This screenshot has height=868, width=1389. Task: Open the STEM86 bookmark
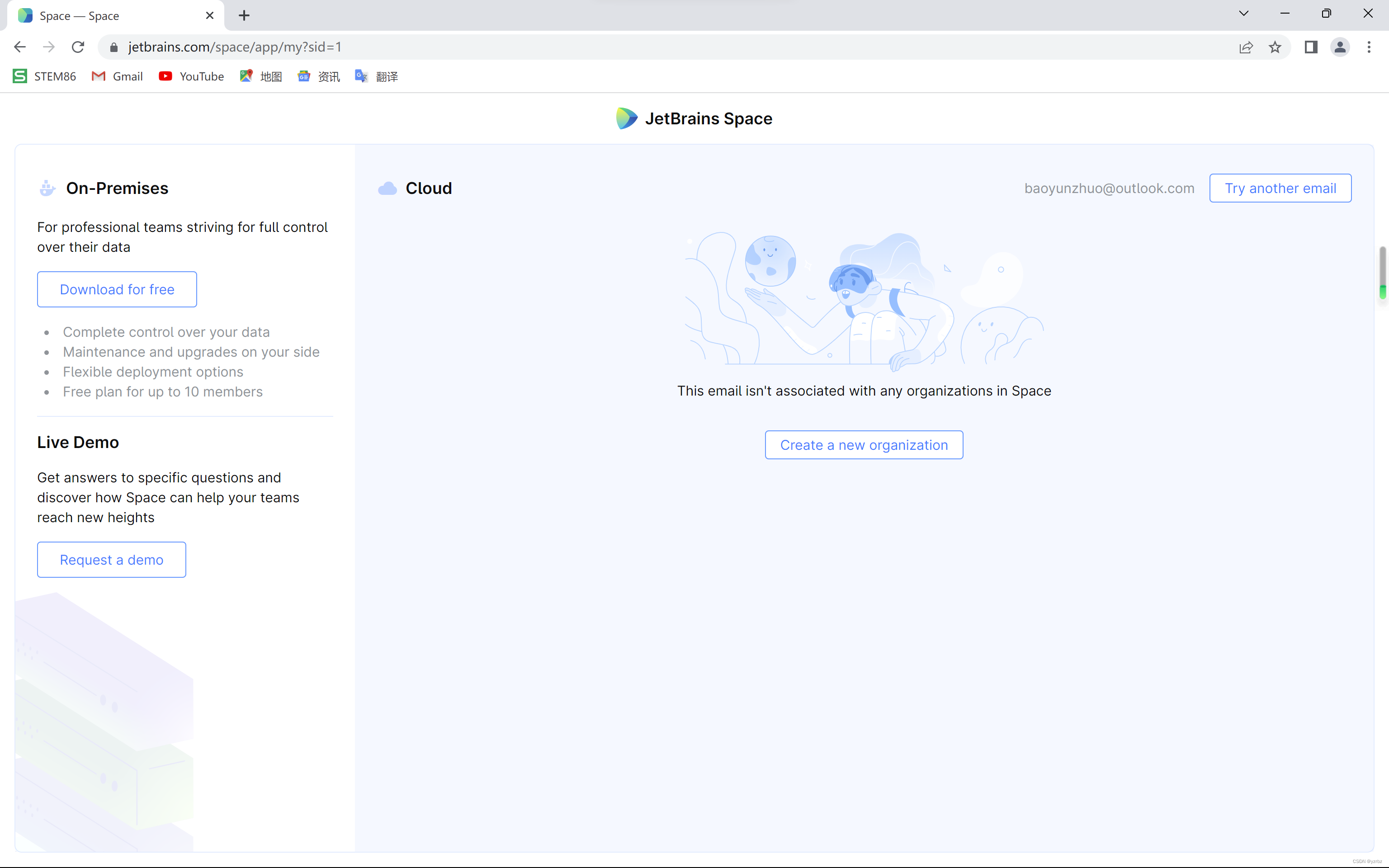(44, 76)
